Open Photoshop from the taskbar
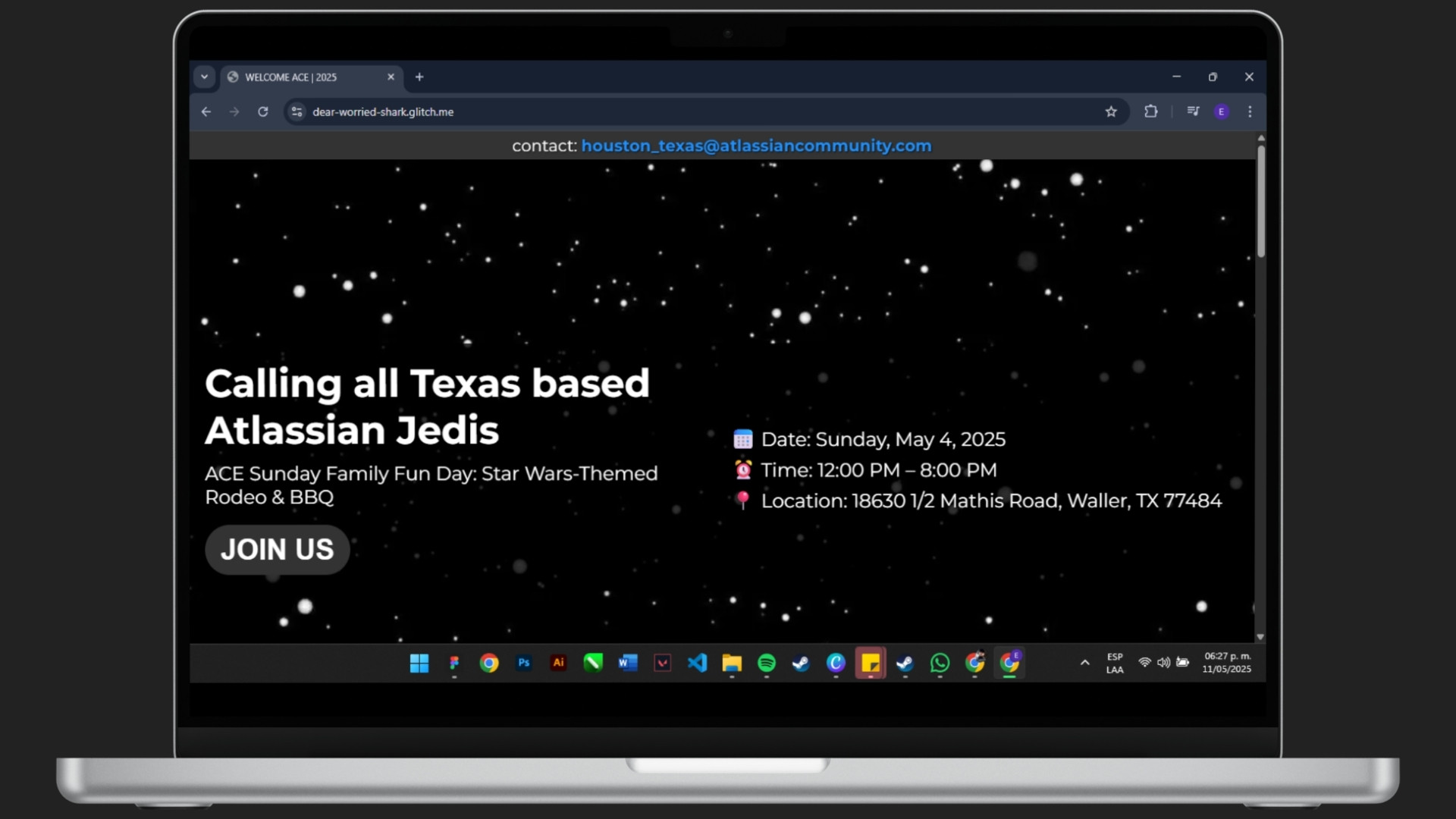Image resolution: width=1456 pixels, height=819 pixels. click(x=523, y=663)
